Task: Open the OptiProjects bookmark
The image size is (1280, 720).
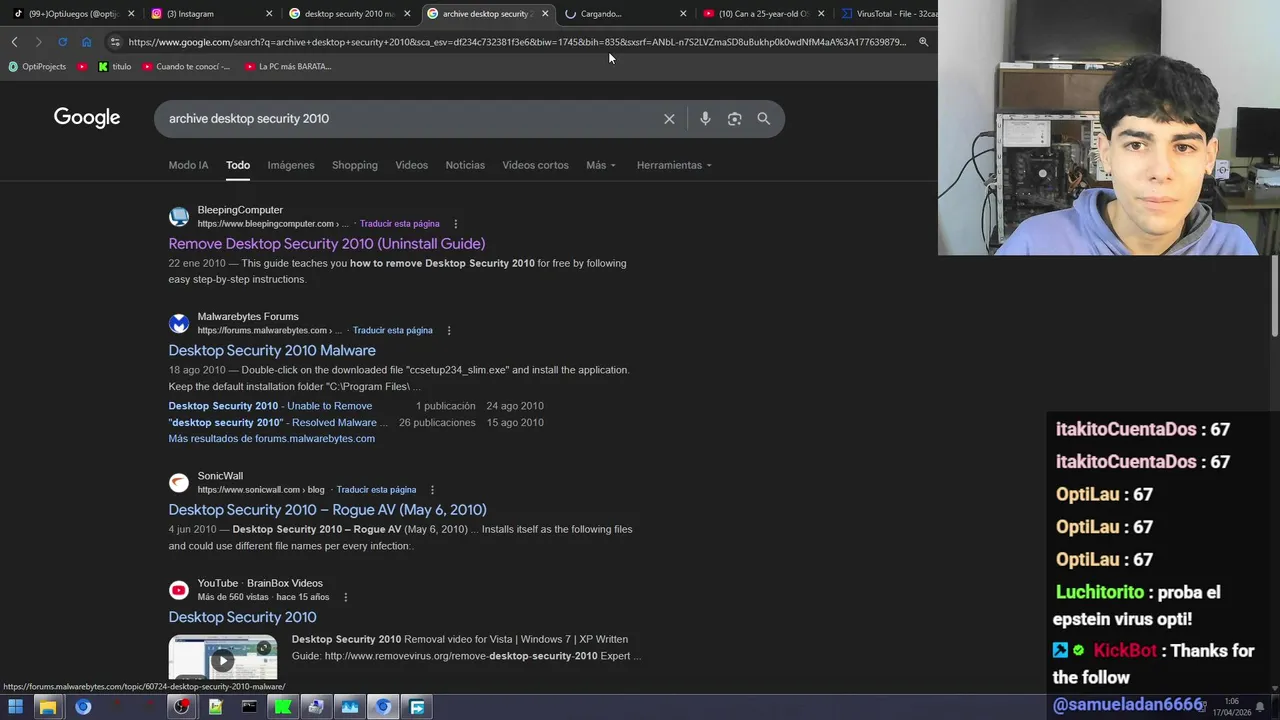Action: pyautogui.click(x=37, y=67)
